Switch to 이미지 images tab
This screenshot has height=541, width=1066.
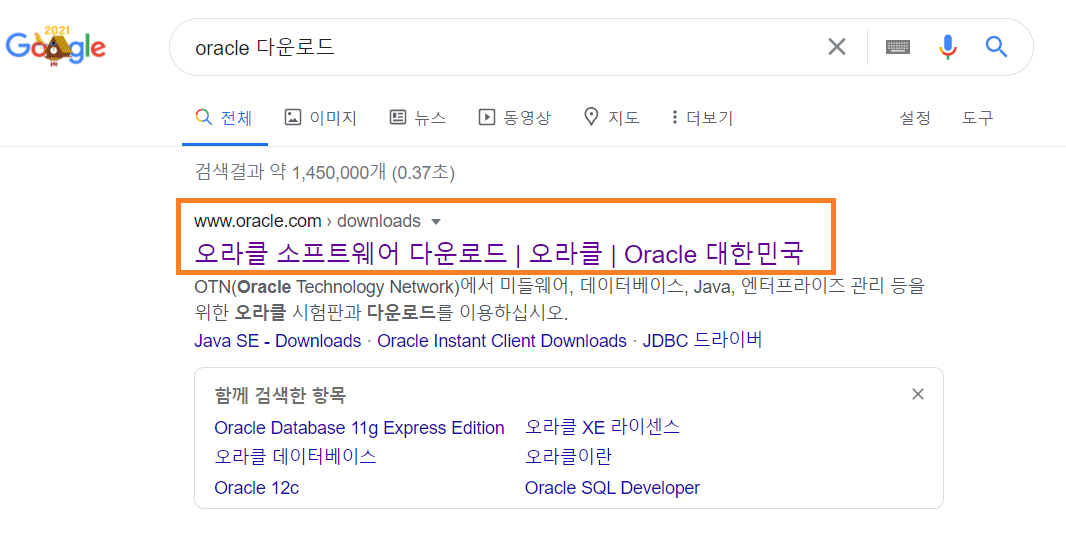[x=320, y=118]
